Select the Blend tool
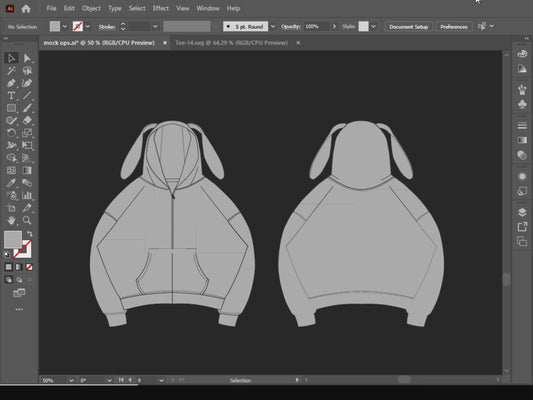 coord(27,183)
